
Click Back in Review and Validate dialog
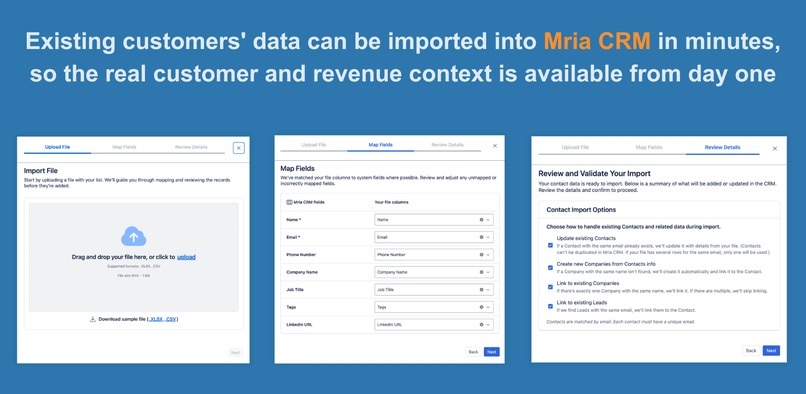pos(751,350)
